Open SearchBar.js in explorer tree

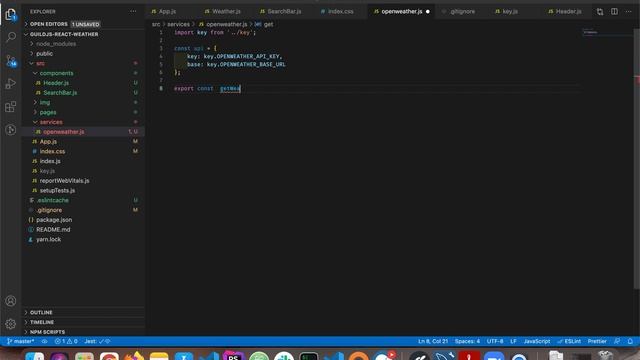pyautogui.click(x=83, y=93)
